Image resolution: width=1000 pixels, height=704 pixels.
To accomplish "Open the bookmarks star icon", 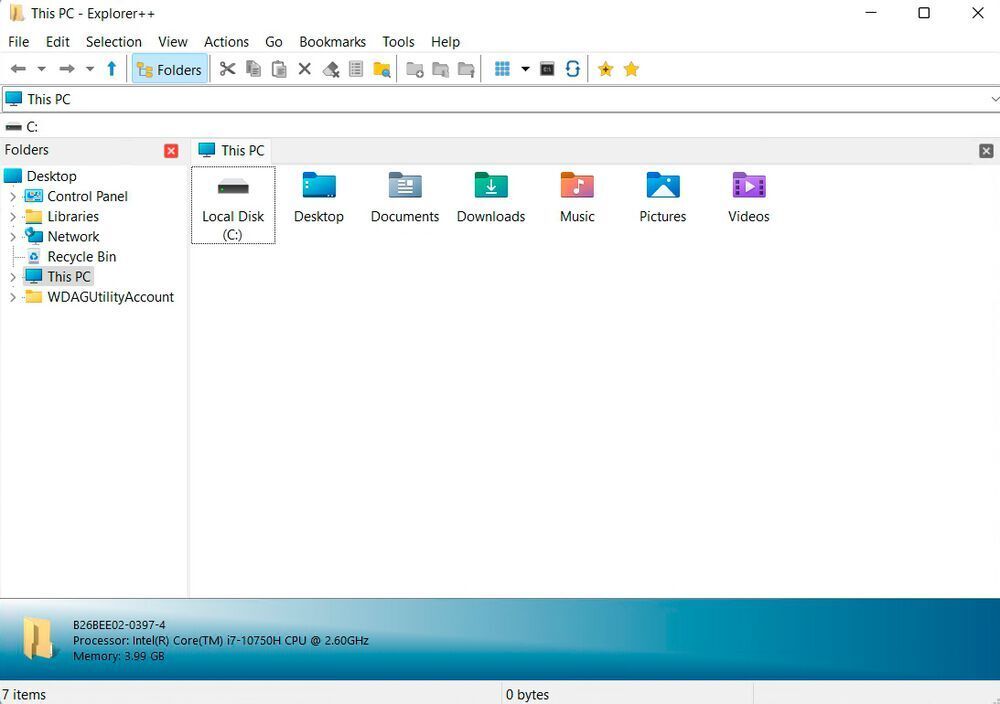I will pos(631,69).
